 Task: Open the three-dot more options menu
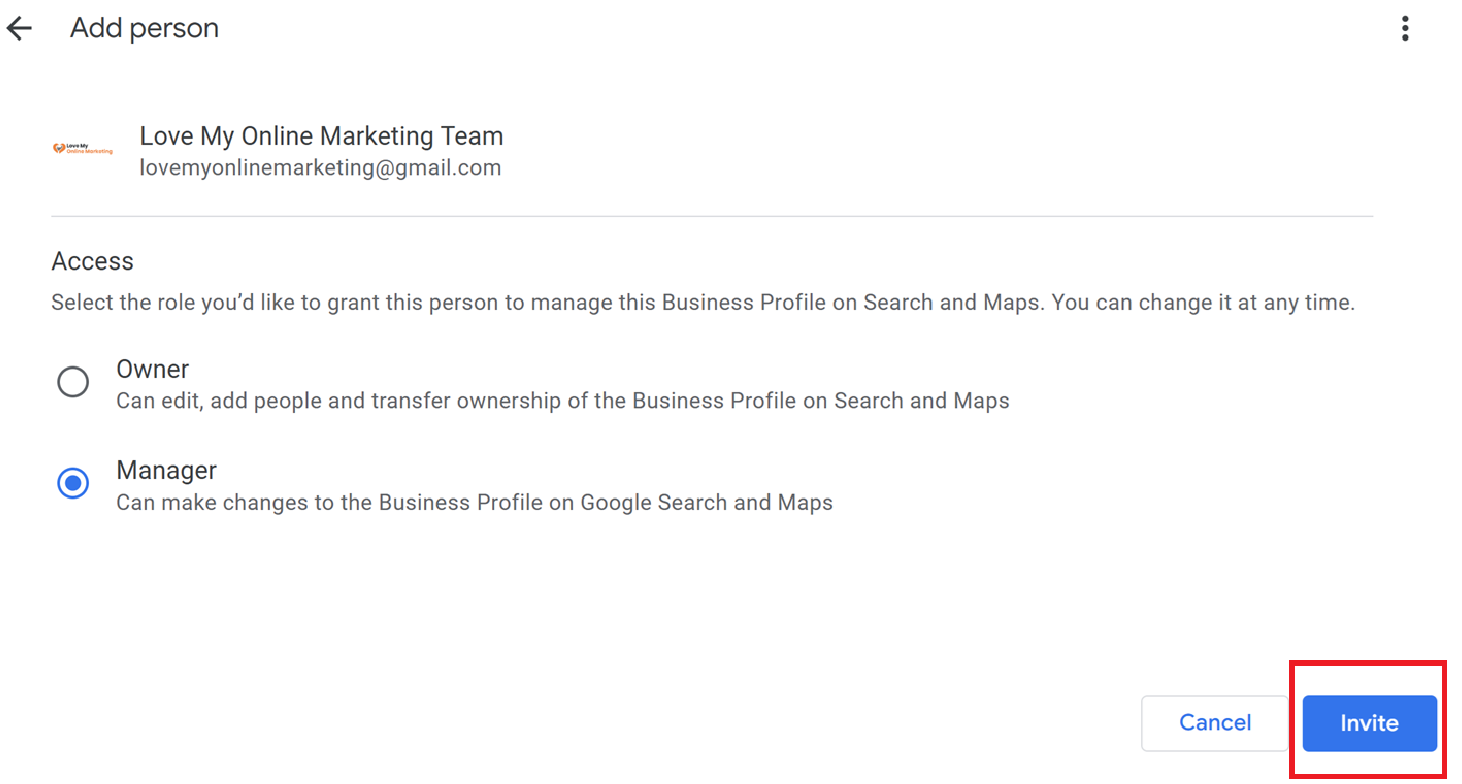pos(1405,29)
